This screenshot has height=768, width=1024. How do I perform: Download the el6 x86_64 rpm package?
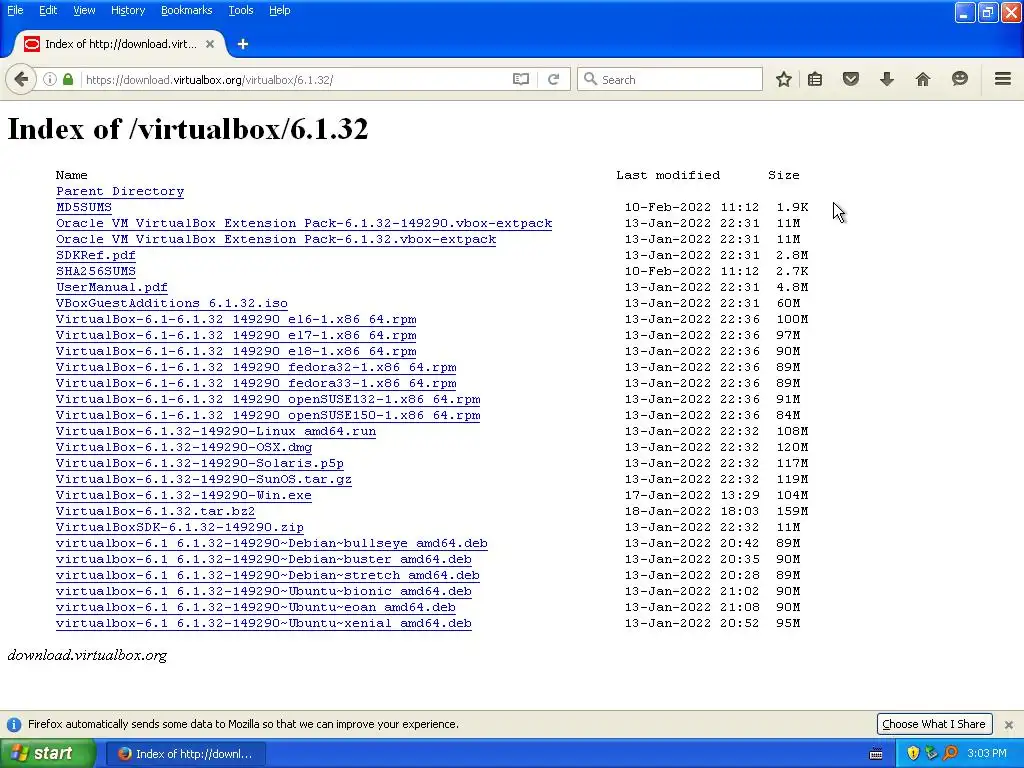tap(236, 319)
